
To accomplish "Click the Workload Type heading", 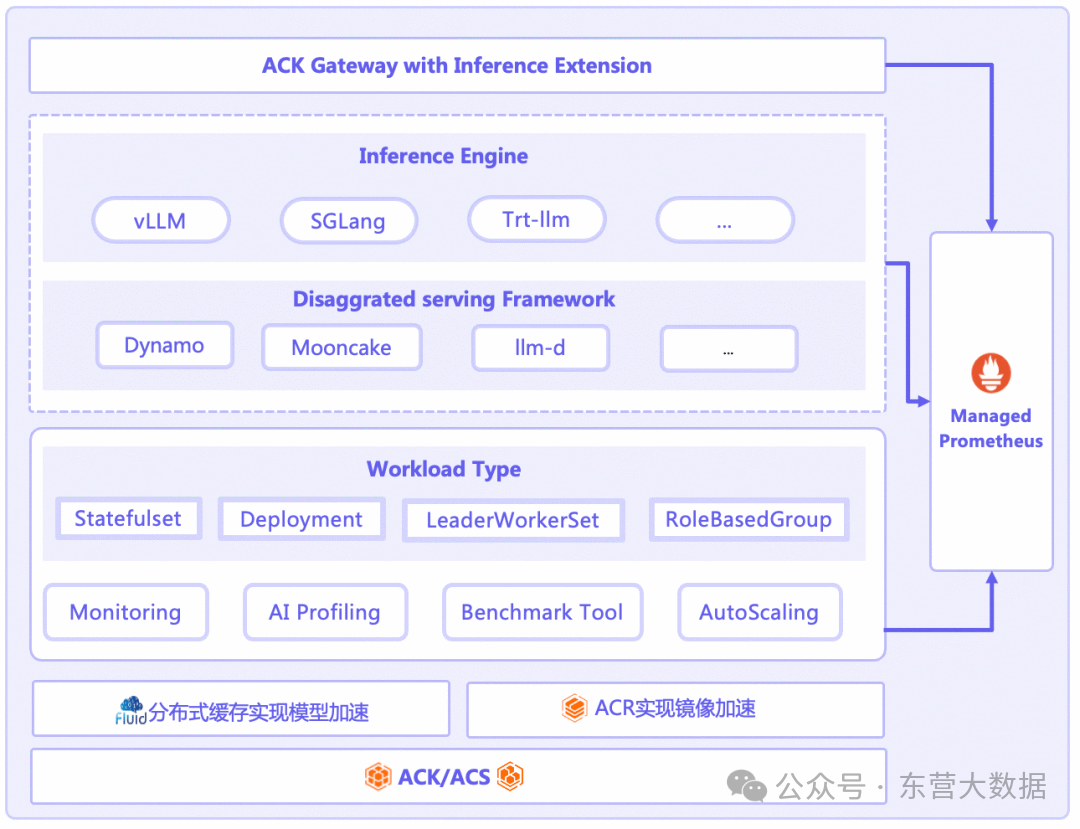I will click(444, 470).
